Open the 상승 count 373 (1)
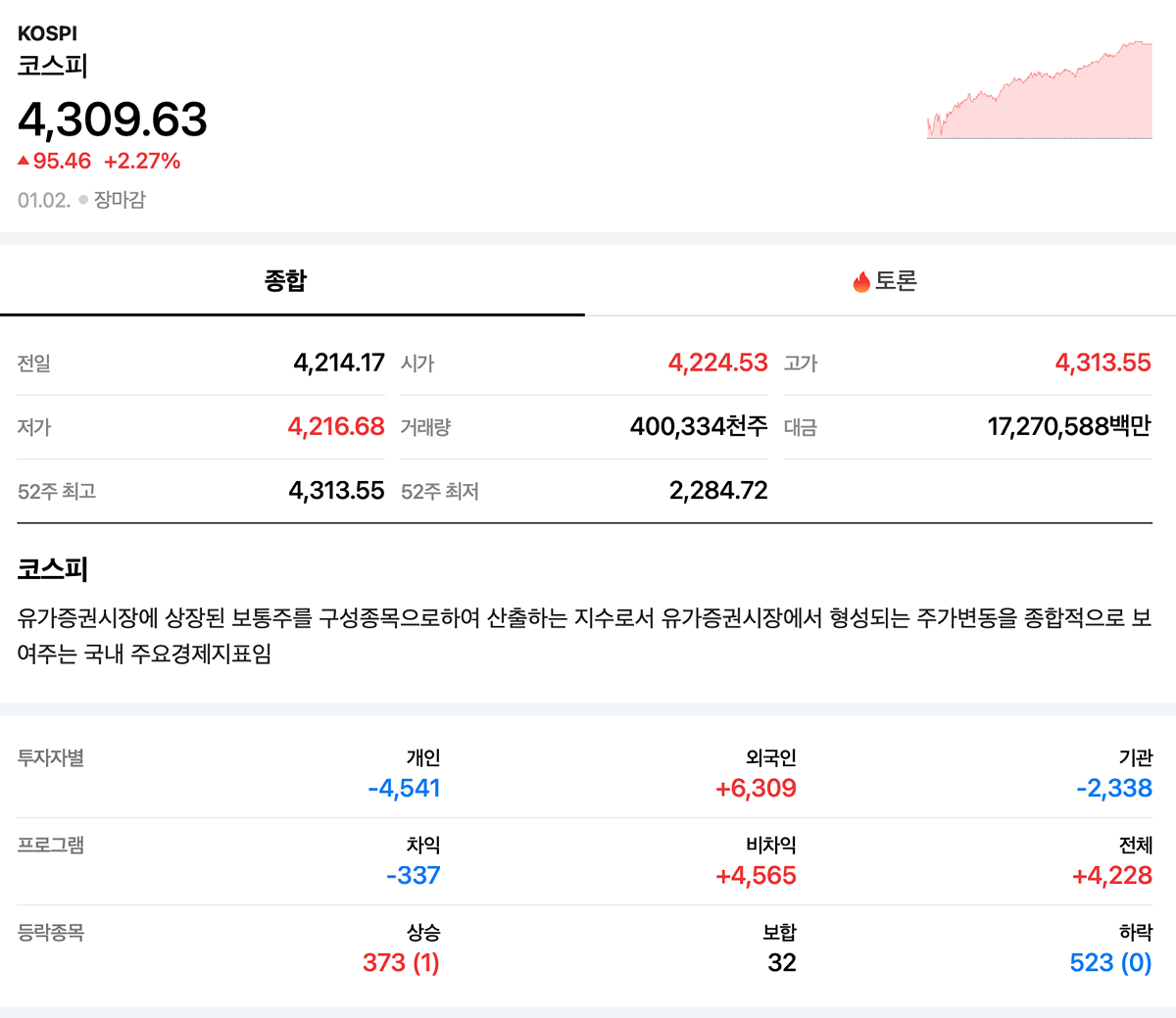Image resolution: width=1176 pixels, height=1018 pixels. (401, 962)
